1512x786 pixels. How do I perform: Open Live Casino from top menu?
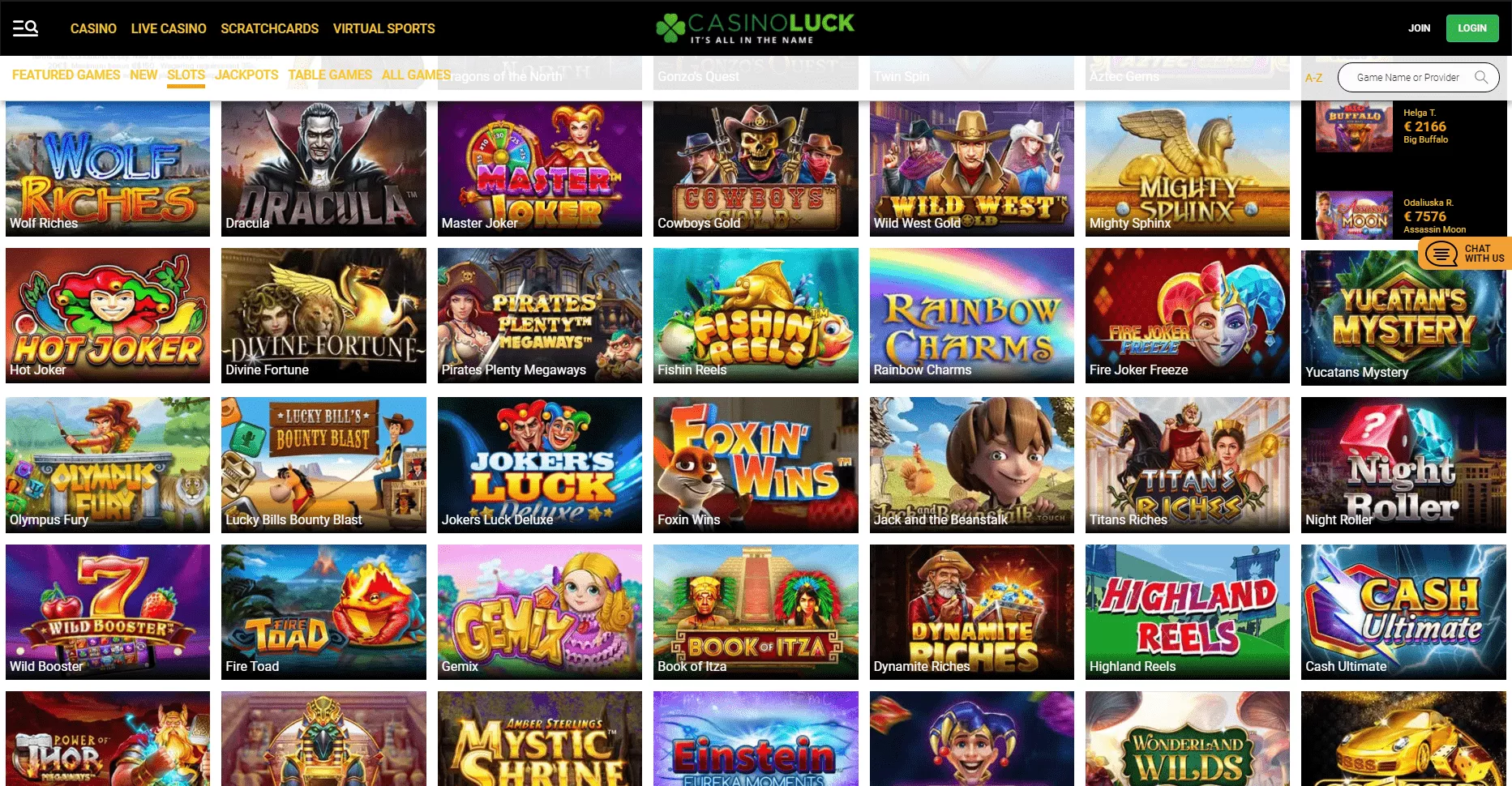click(169, 28)
